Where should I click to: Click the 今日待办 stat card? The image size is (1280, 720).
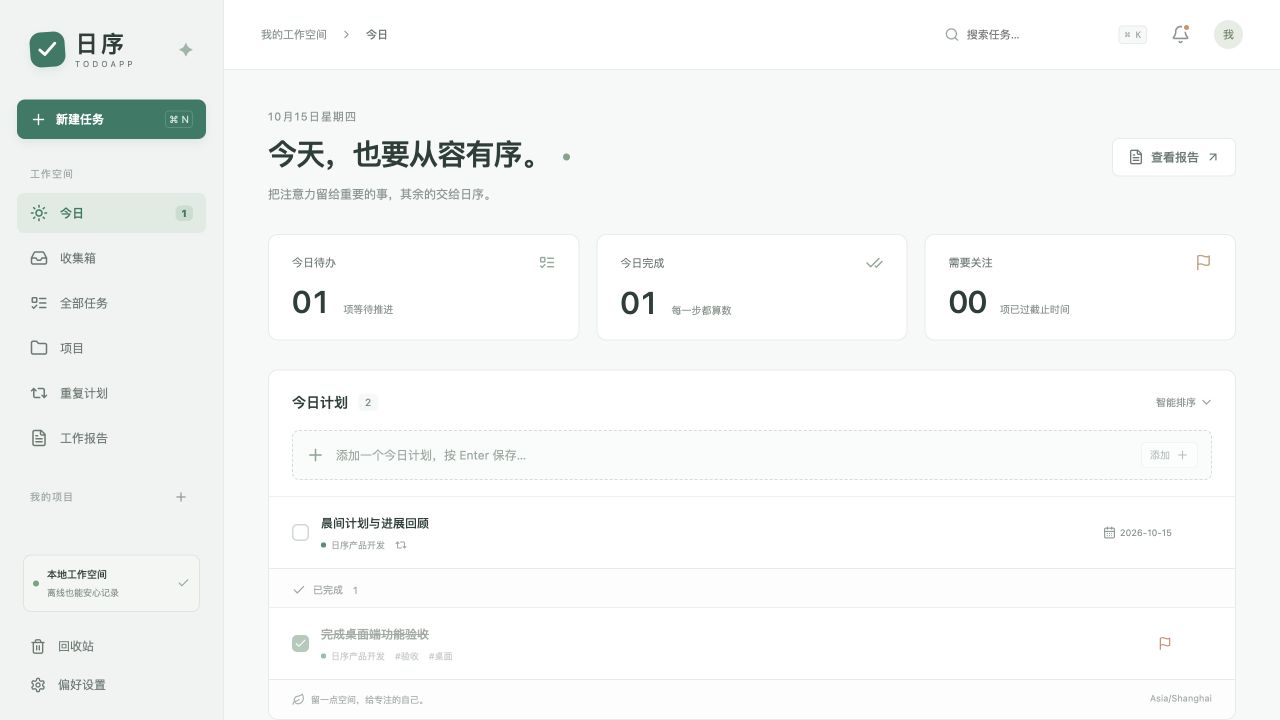click(424, 287)
